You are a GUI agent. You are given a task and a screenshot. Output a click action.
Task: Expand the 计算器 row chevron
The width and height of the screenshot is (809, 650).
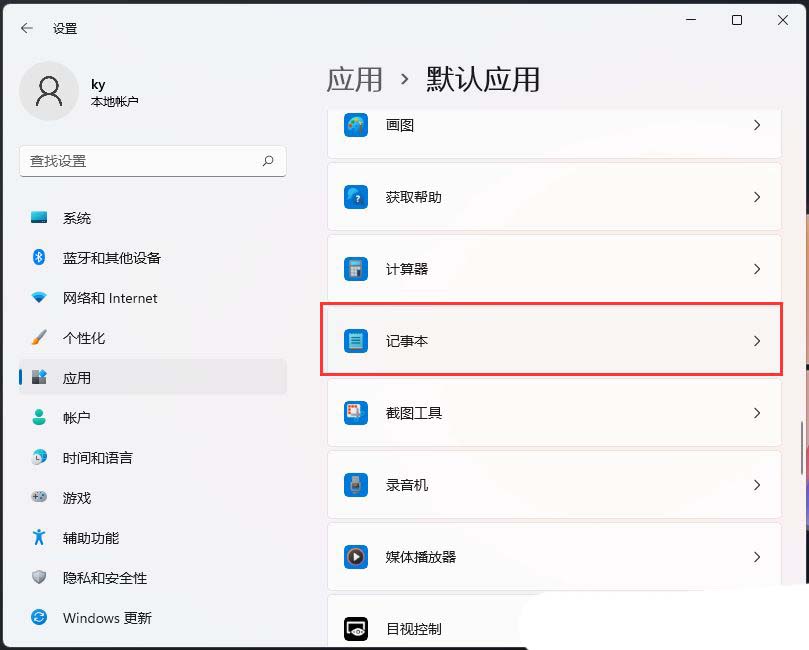coord(757,269)
